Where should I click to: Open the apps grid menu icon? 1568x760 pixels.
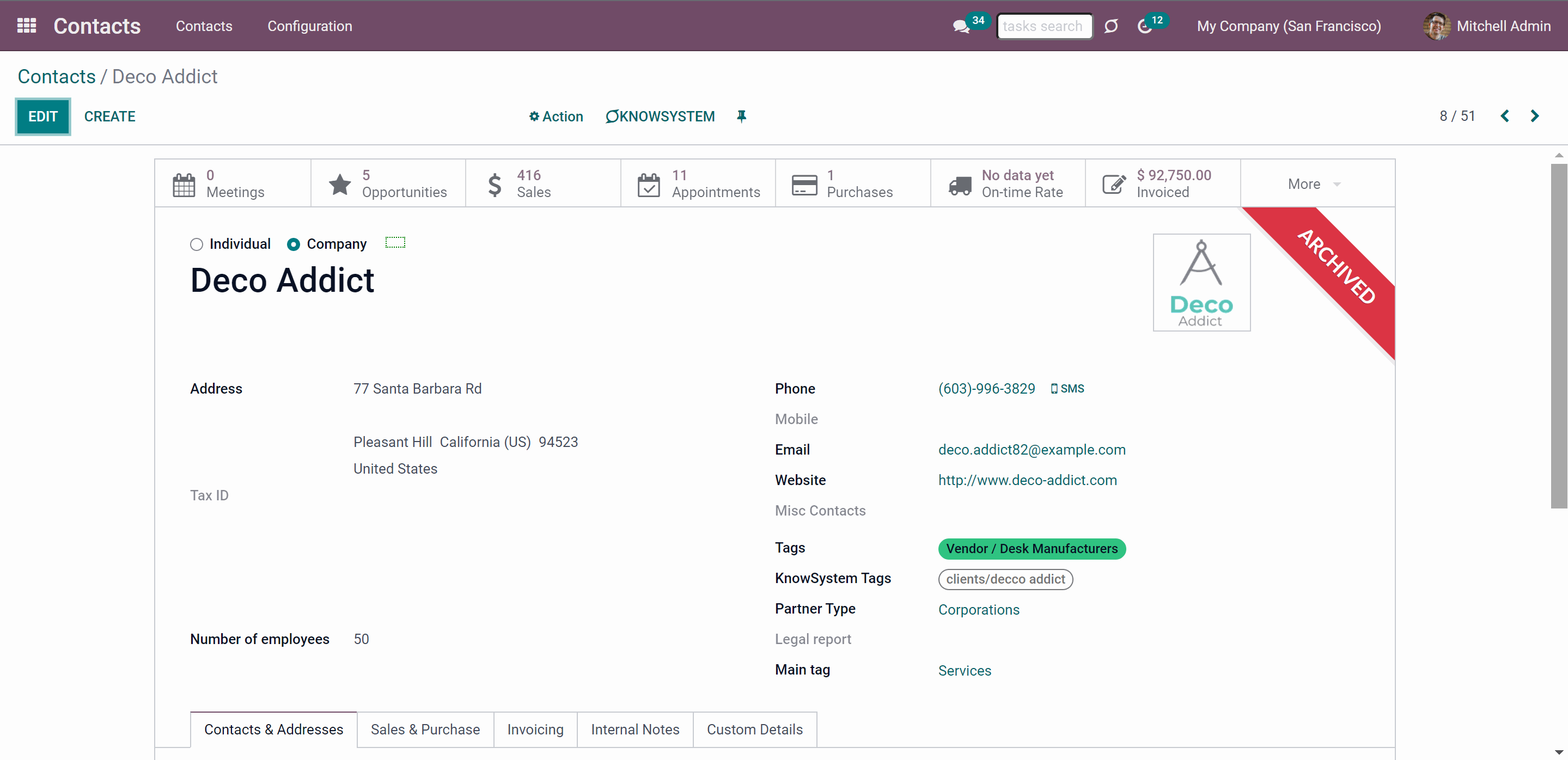pyautogui.click(x=27, y=26)
